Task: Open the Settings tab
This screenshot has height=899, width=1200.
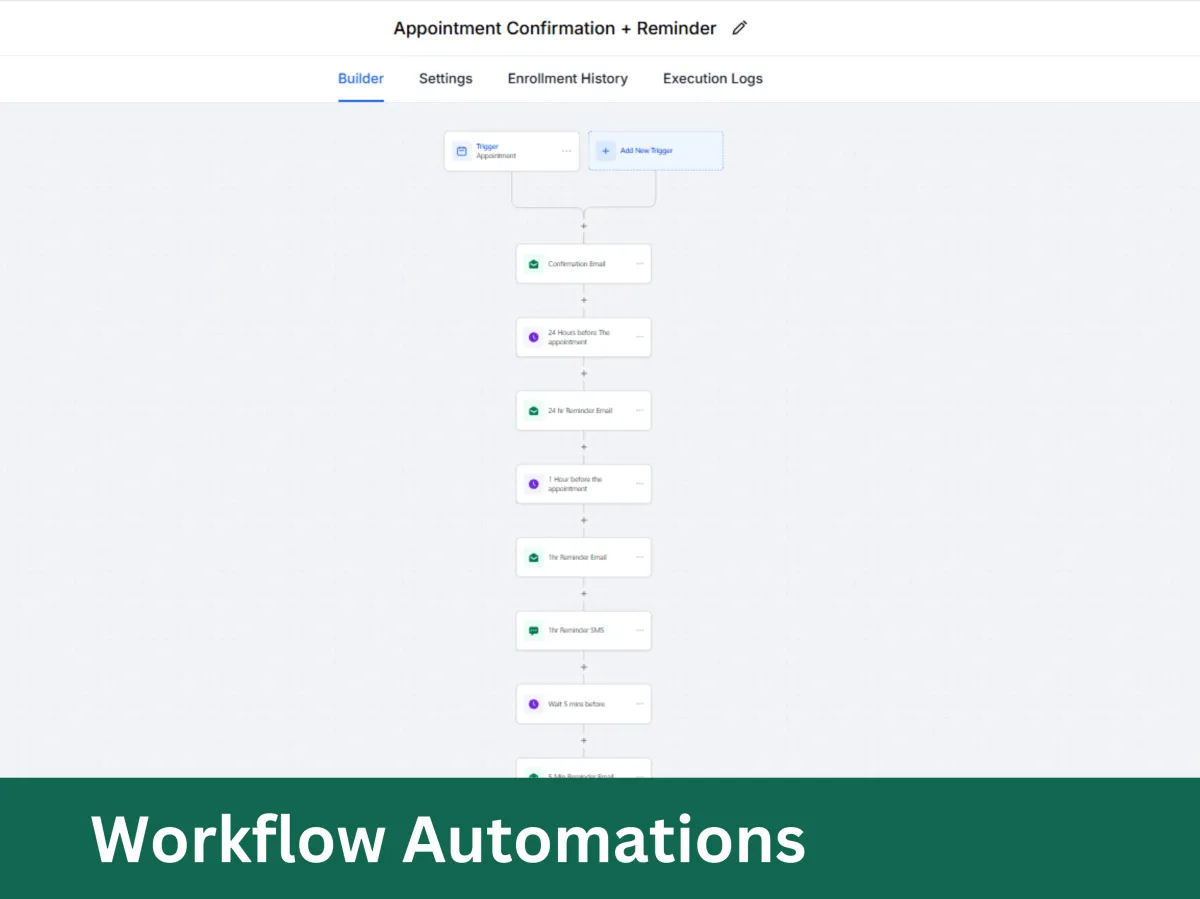Action: (446, 78)
